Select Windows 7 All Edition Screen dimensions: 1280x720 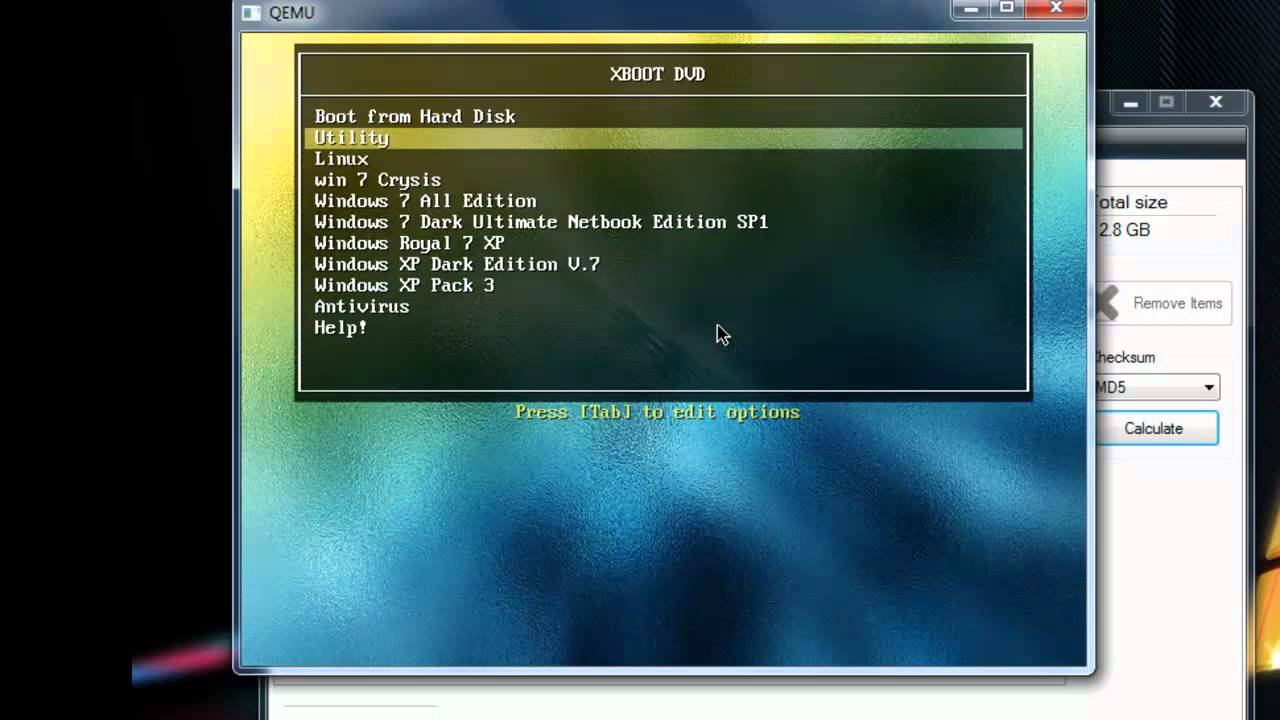click(425, 201)
